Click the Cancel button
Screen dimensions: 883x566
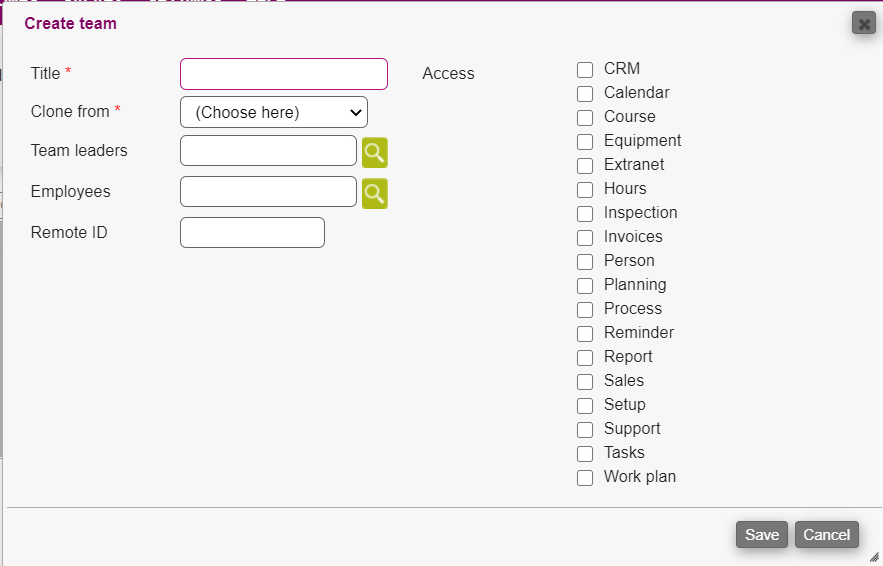click(827, 535)
